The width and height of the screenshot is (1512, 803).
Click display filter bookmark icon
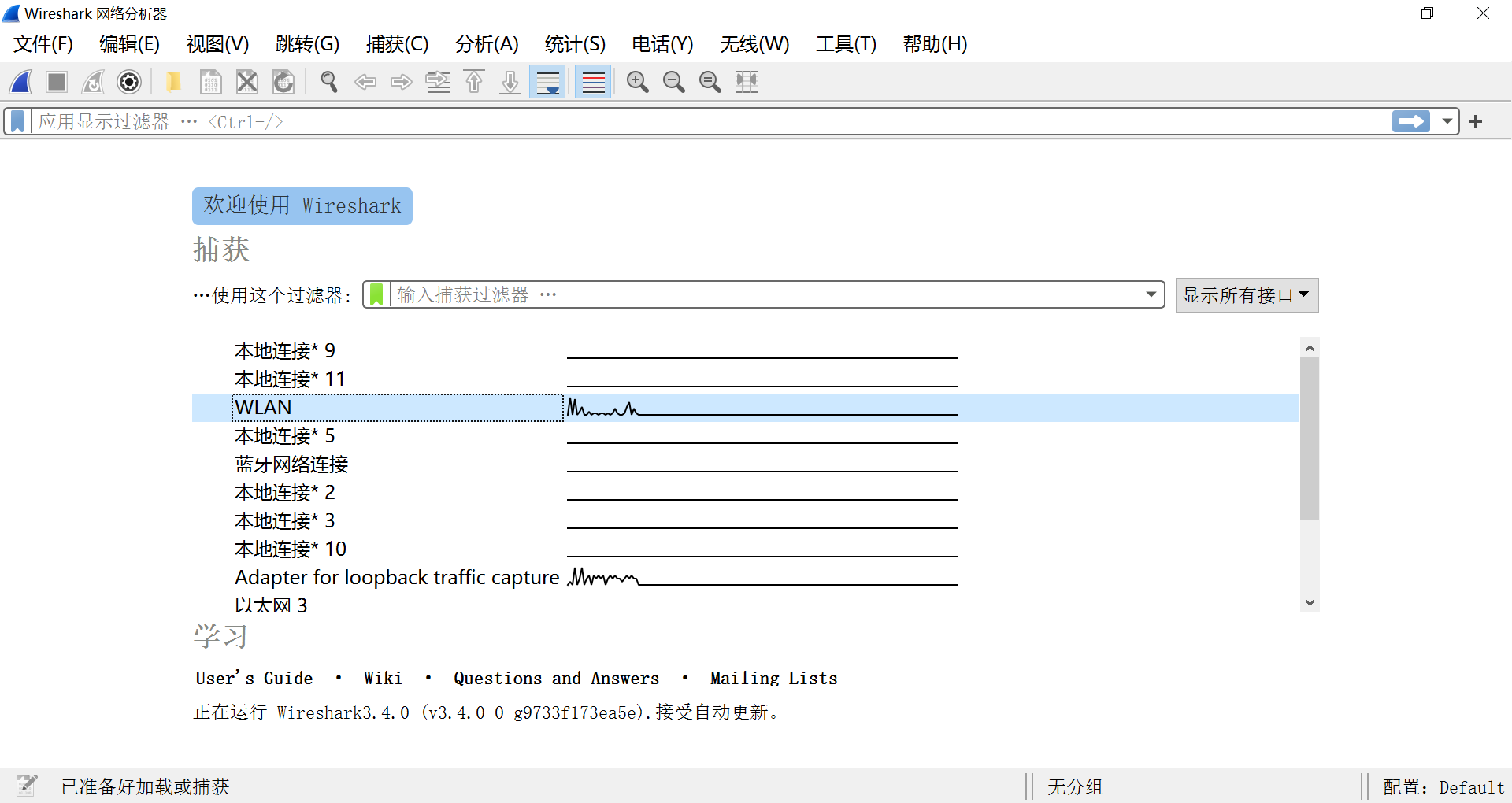(x=17, y=121)
